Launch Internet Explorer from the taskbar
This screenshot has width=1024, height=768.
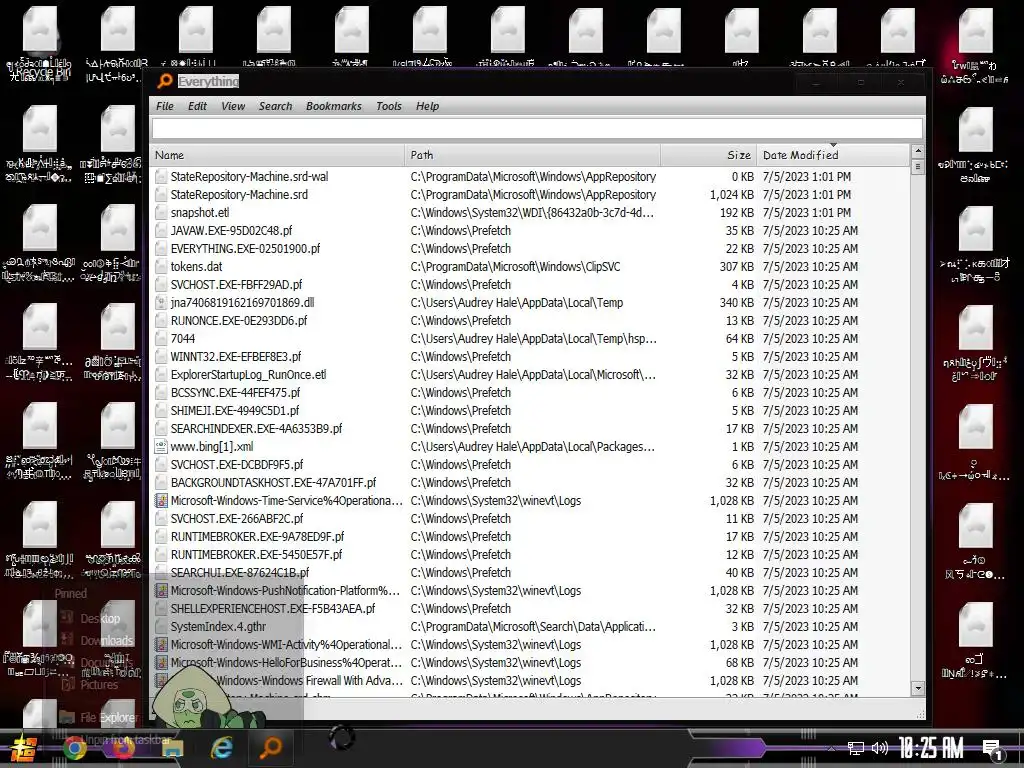[x=221, y=748]
